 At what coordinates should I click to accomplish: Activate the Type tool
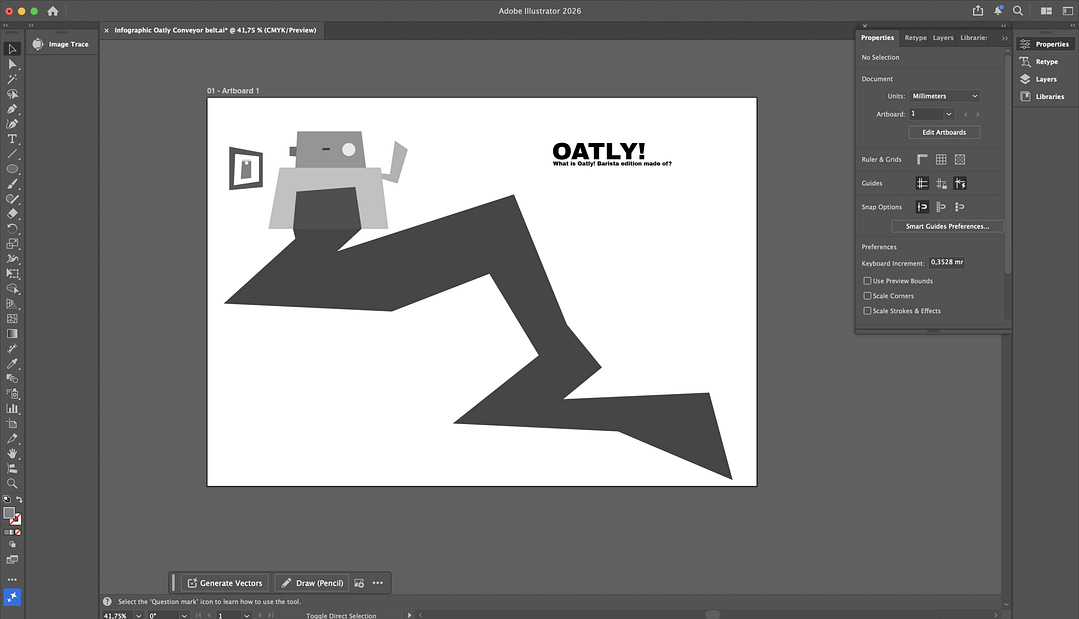(13, 139)
